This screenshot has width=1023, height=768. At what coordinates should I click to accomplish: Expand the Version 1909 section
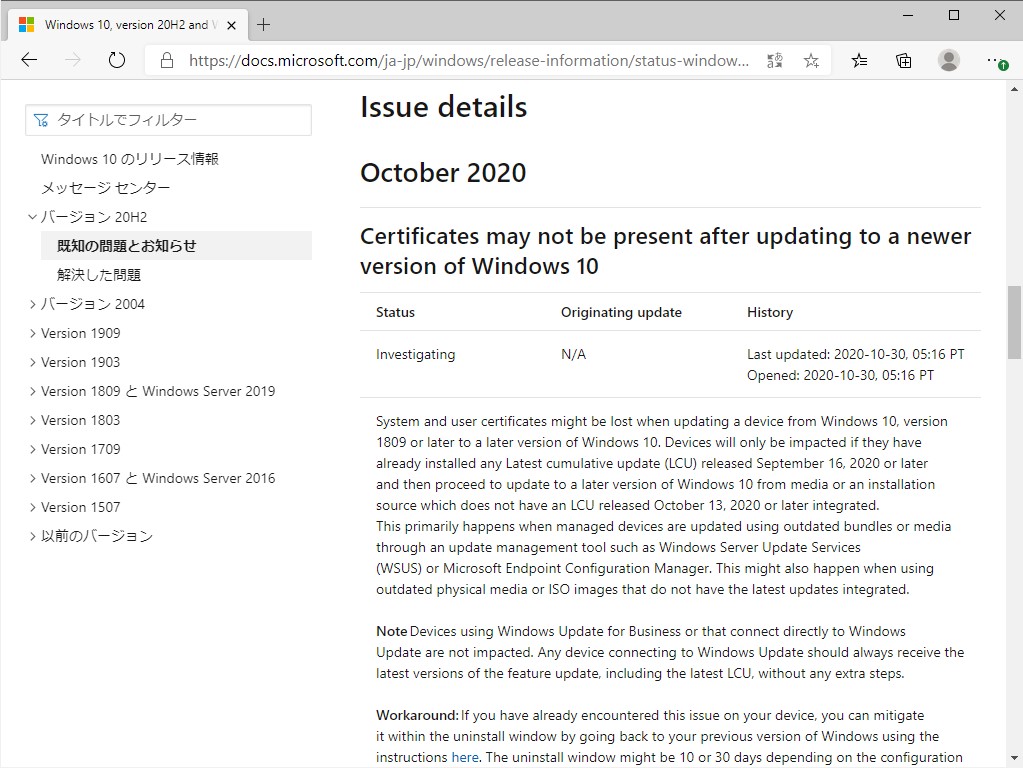31,332
